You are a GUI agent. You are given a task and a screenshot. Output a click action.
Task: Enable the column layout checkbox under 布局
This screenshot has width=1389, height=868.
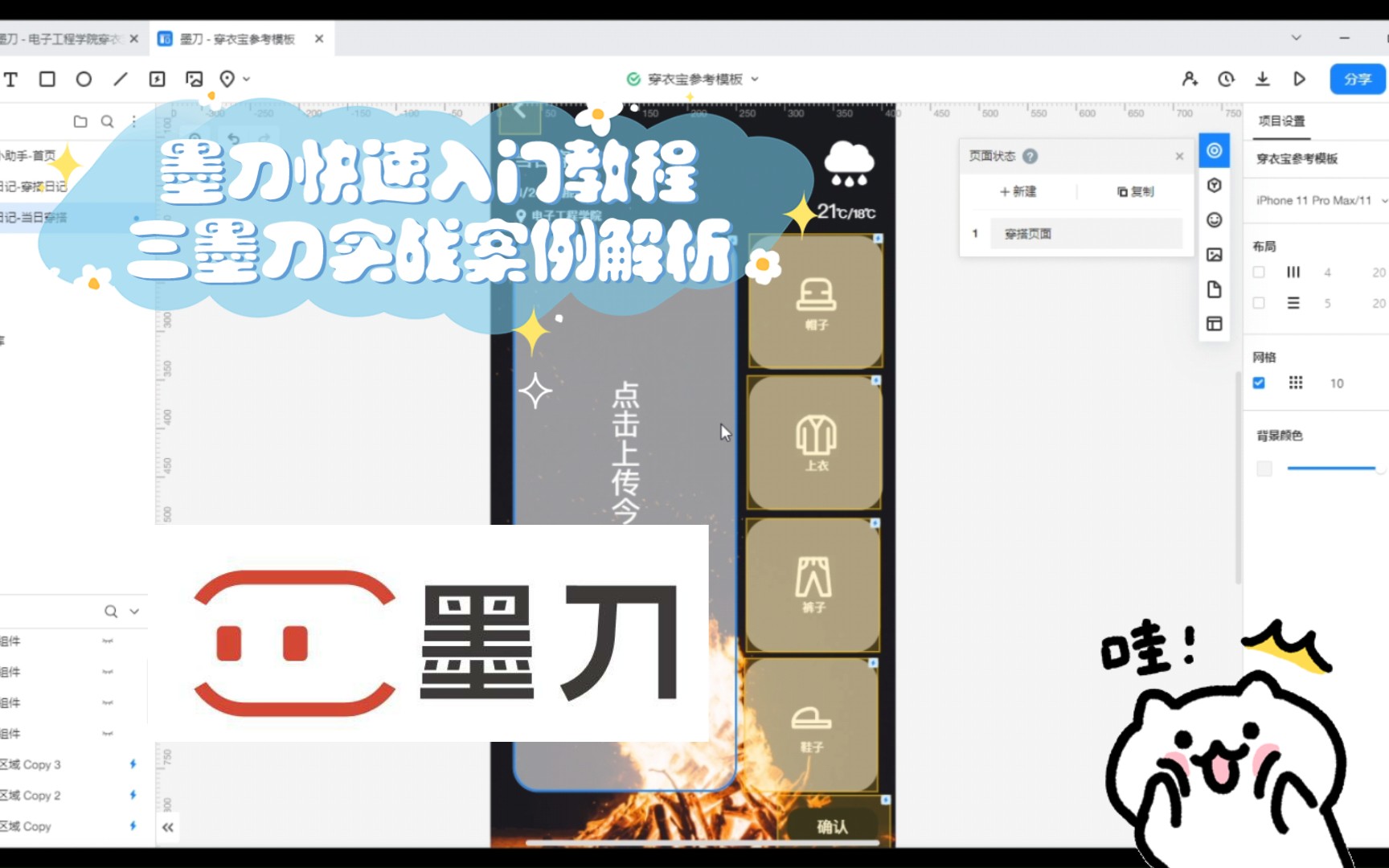pyautogui.click(x=1258, y=272)
